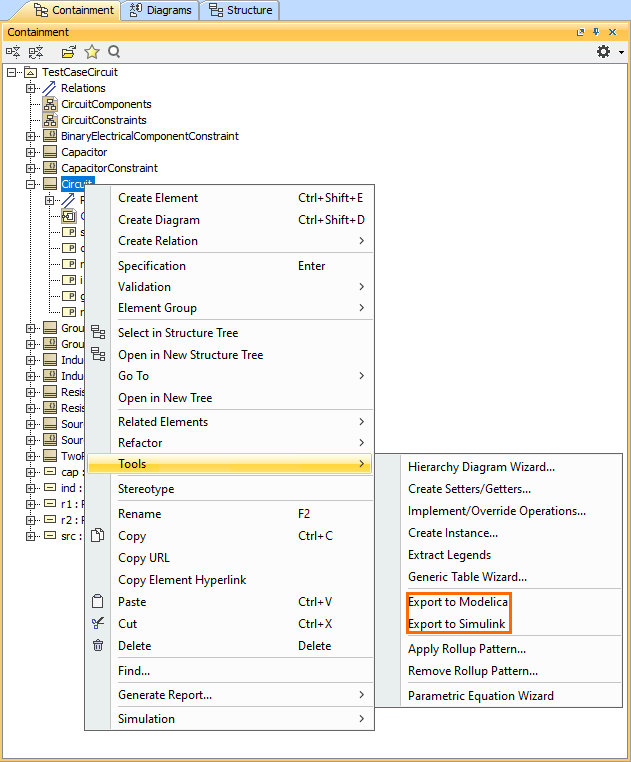631x762 pixels.
Task: Choose Create Diagram from context menu
Action: pos(229,220)
